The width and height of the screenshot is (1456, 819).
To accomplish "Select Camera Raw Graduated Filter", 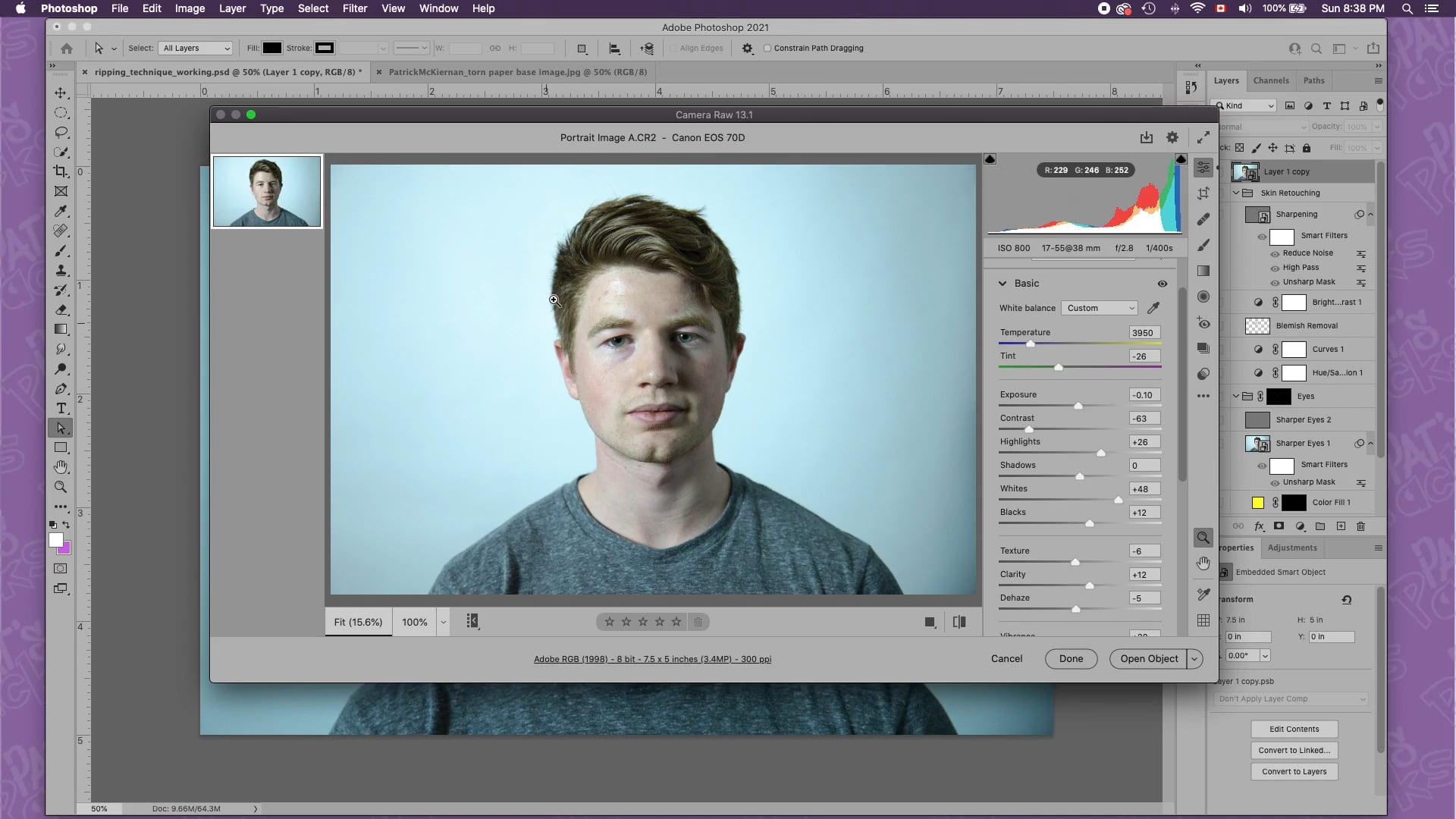I will pyautogui.click(x=1203, y=271).
